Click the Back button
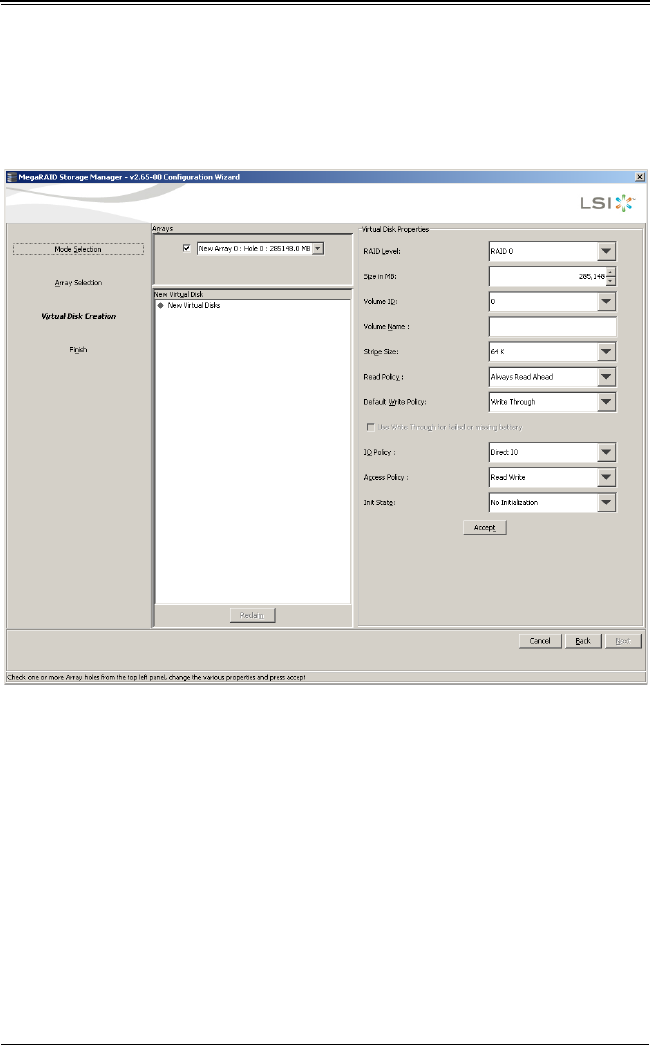Image resolution: width=650 pixels, height=1045 pixels. [x=583, y=641]
